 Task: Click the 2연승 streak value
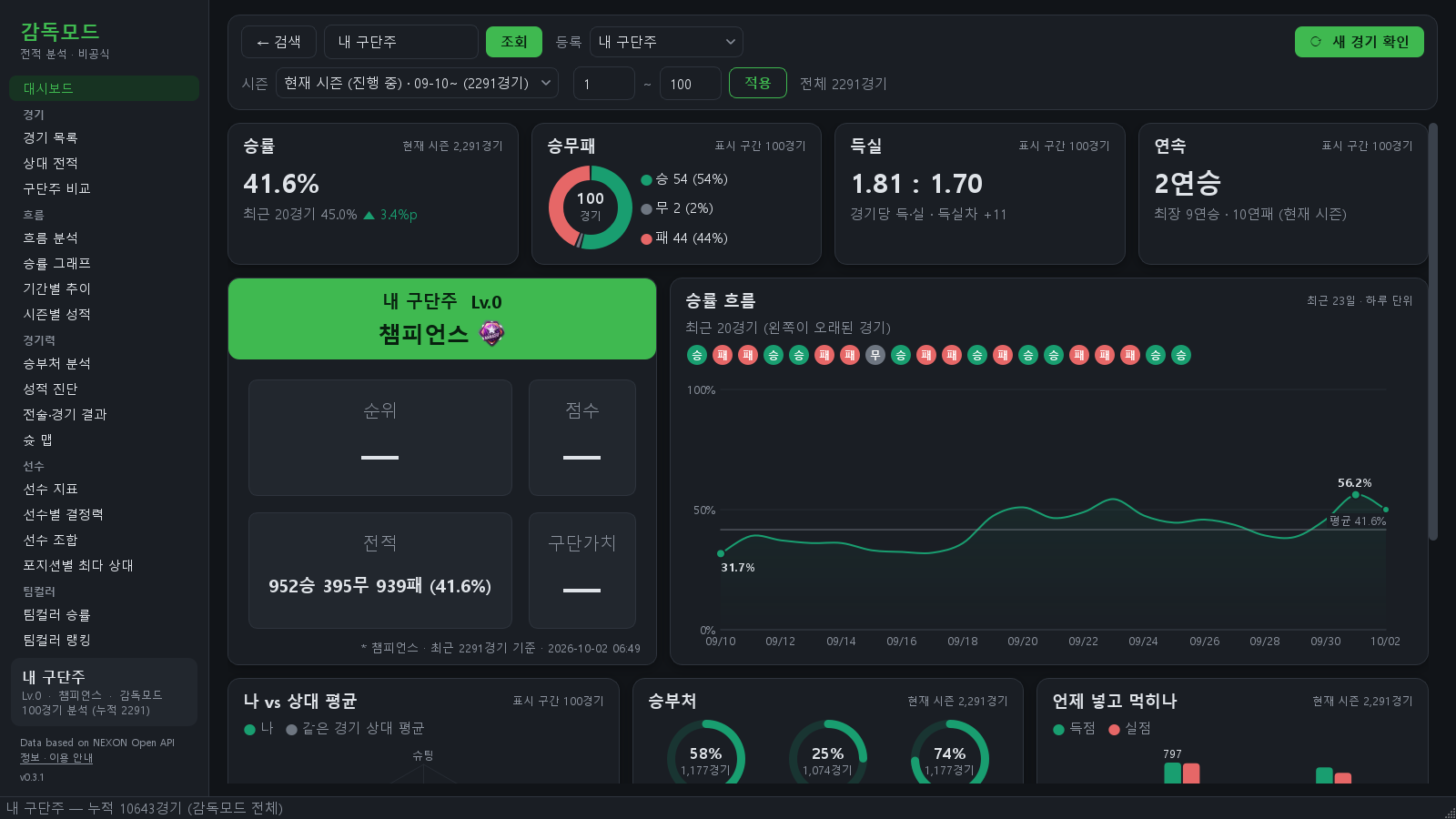click(1188, 184)
